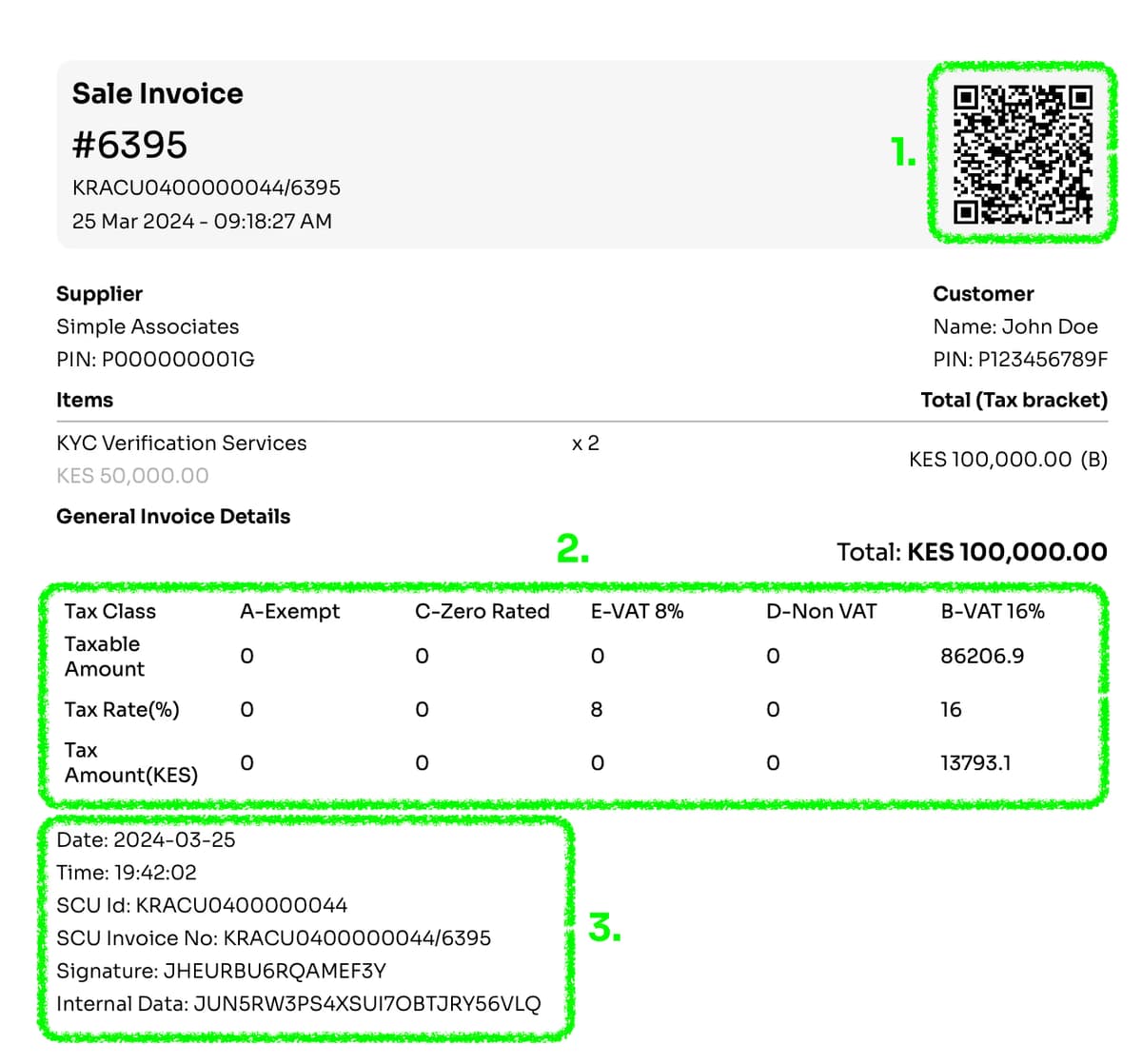This screenshot has height=1064, width=1142.
Task: Click the invoice date 25 Mar 2024
Action: pyautogui.click(x=202, y=221)
